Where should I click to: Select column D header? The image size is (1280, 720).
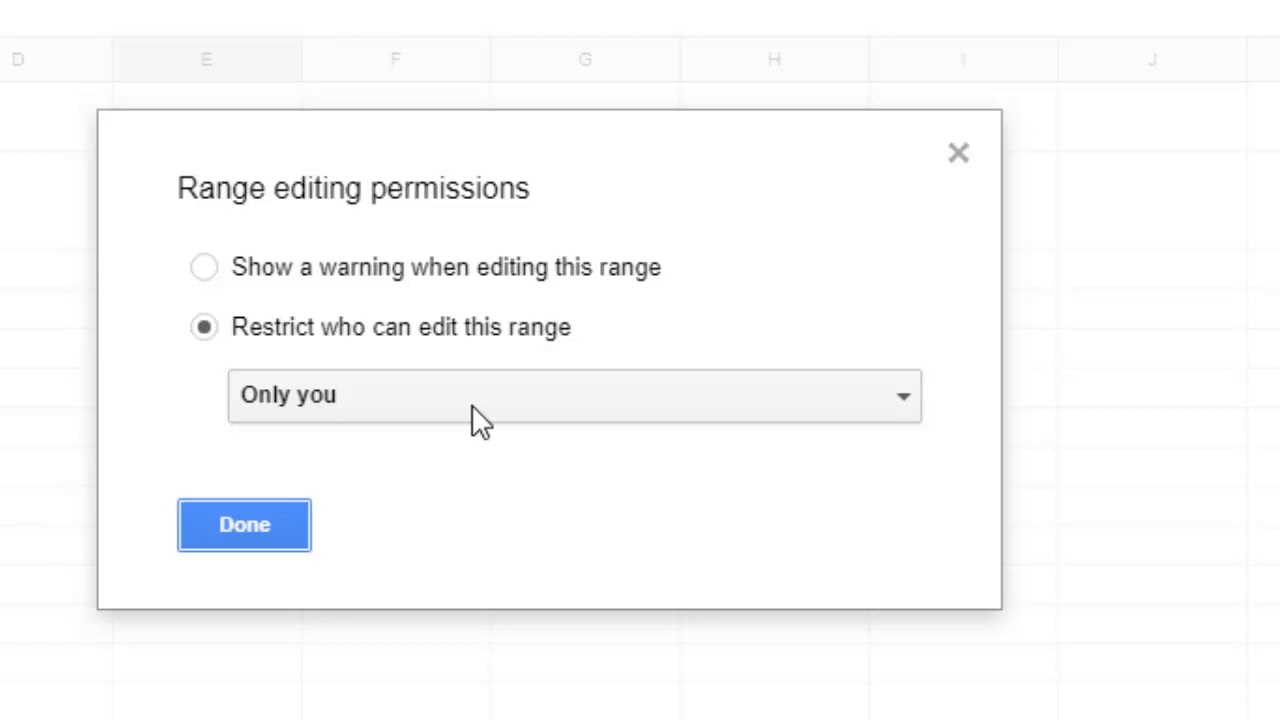[x=56, y=60]
